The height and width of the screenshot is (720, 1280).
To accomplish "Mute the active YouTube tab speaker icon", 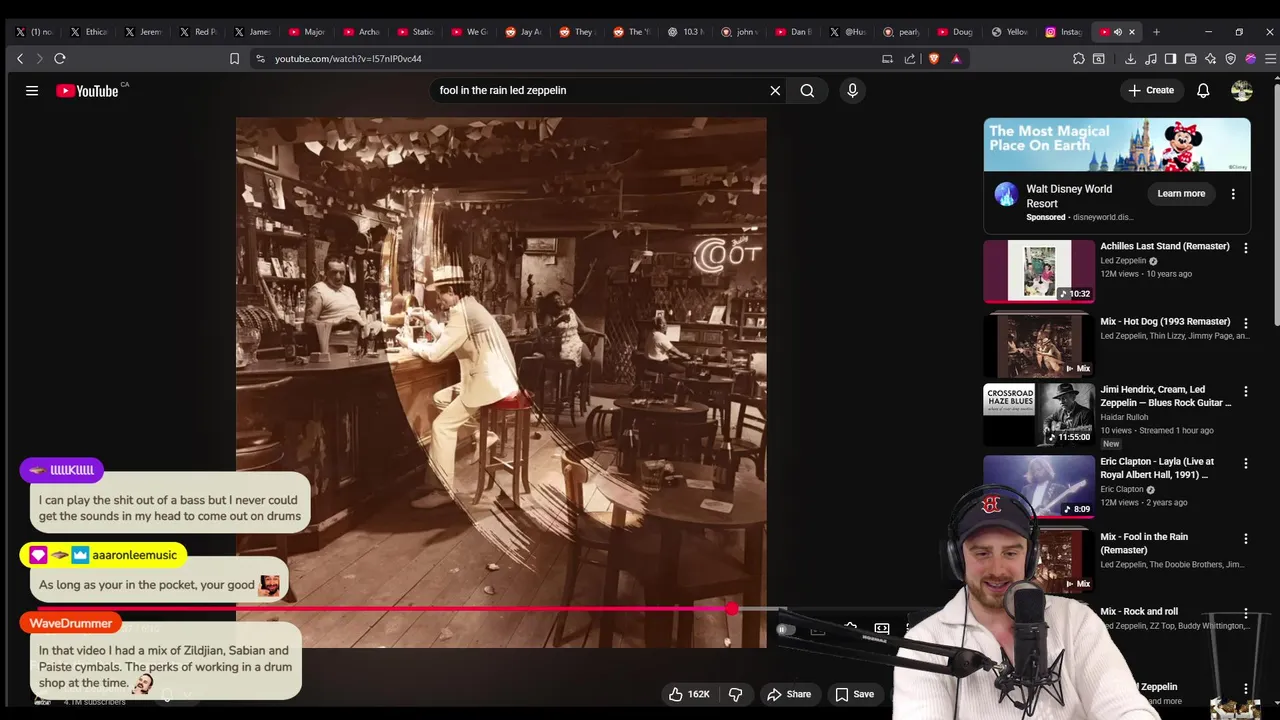I will click(1118, 32).
